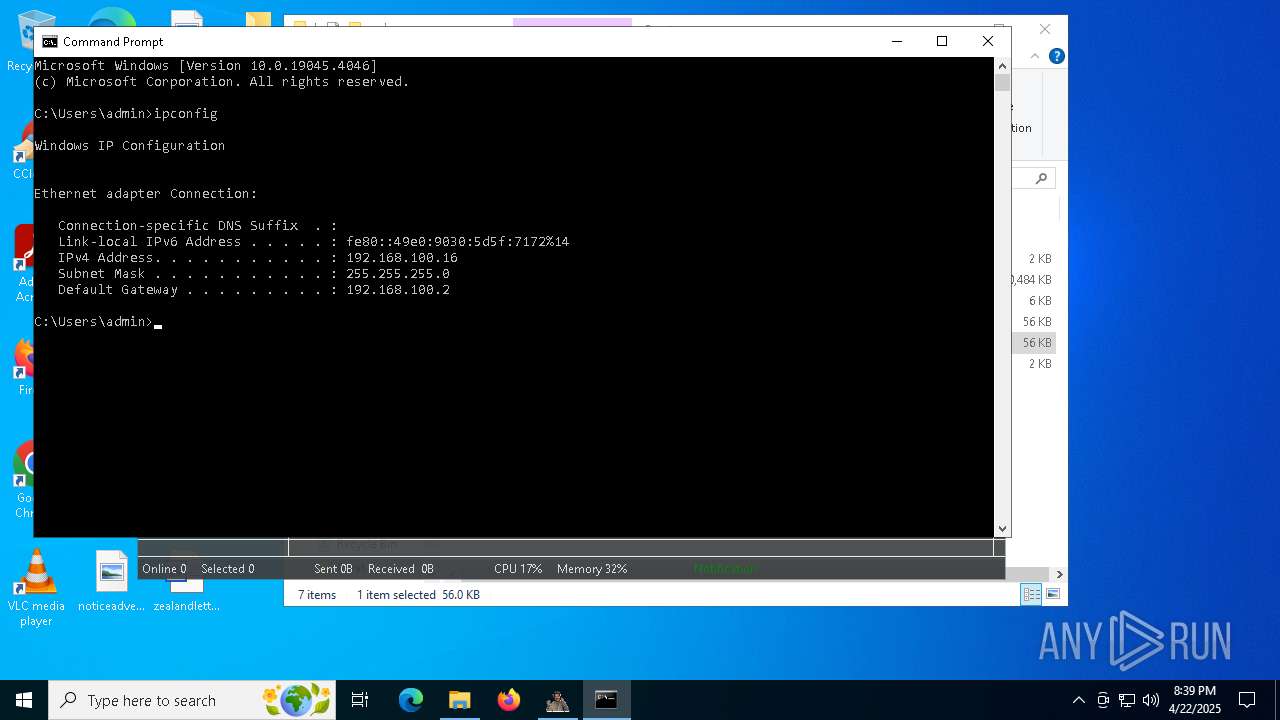The width and height of the screenshot is (1280, 720).
Task: Open the Windows Start menu
Action: pos(24,700)
